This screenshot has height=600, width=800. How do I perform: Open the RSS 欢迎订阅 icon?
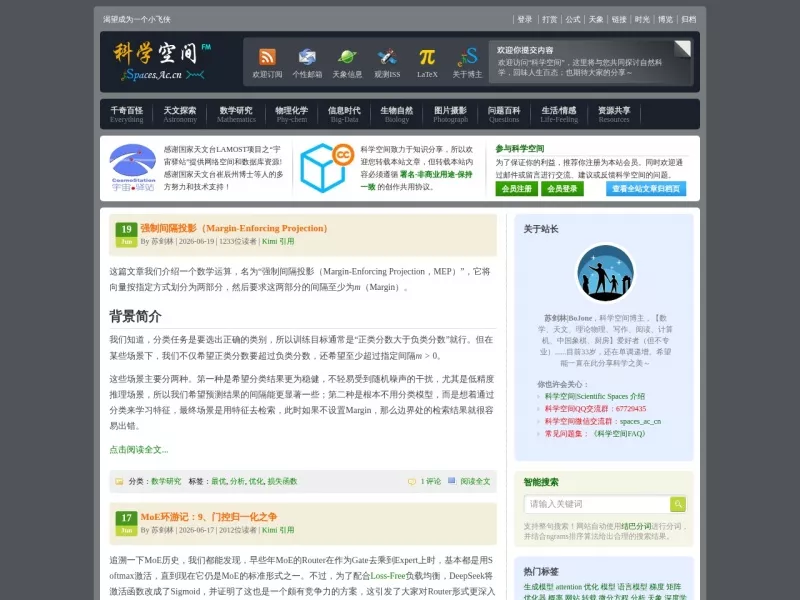pos(267,57)
